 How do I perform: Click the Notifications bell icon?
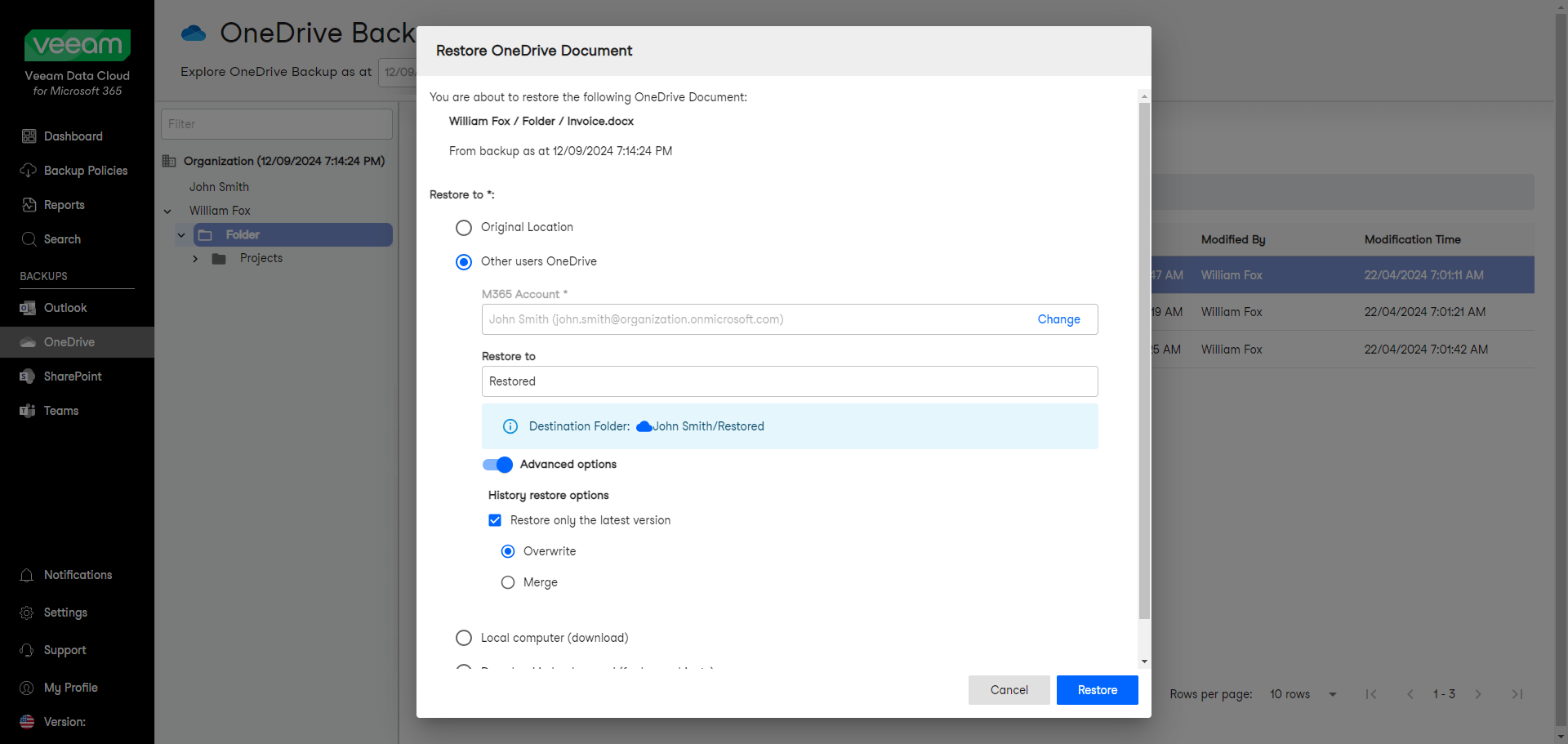[27, 575]
